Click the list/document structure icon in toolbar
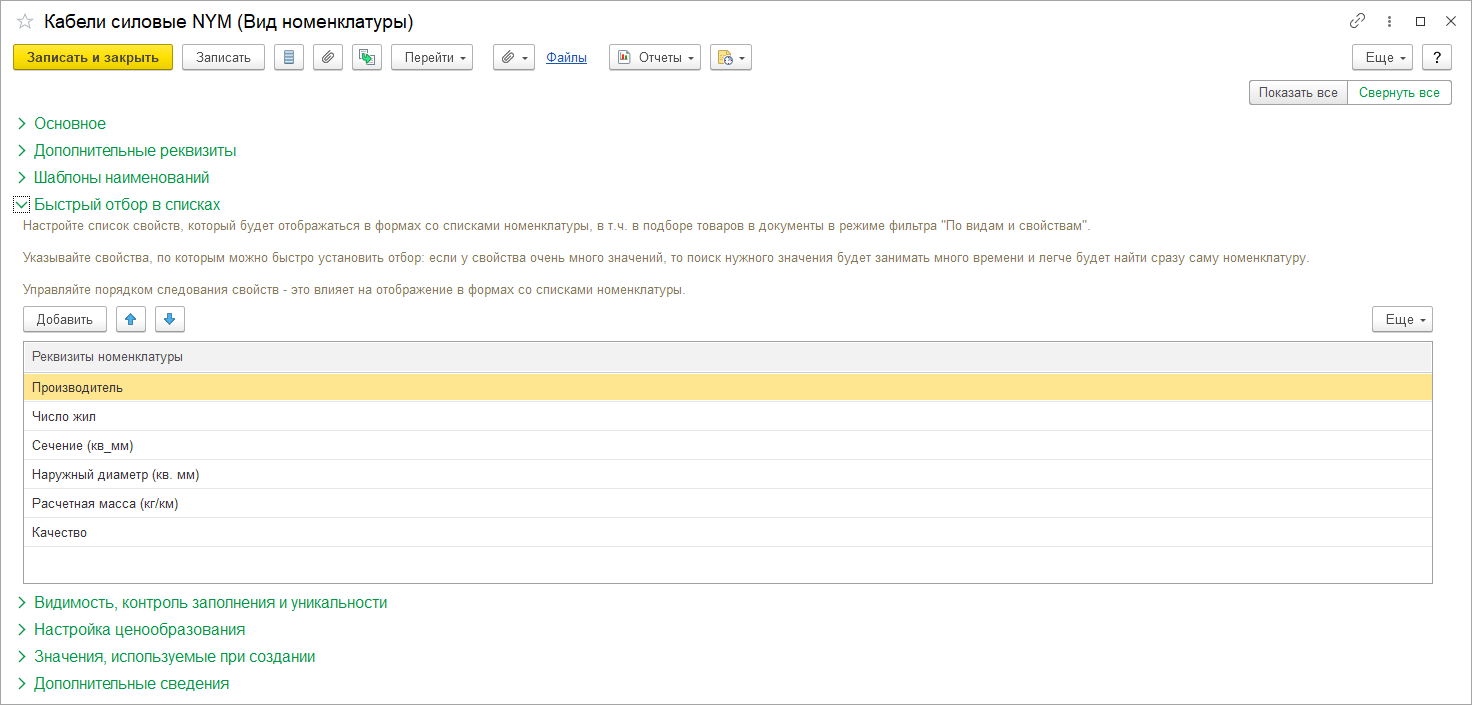 click(x=289, y=58)
